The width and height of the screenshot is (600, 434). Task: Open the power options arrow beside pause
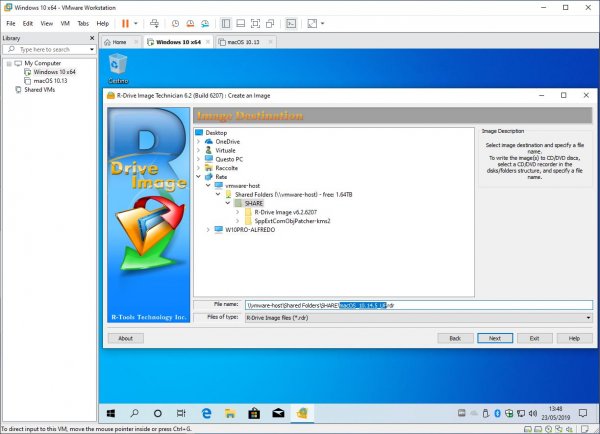coord(135,23)
